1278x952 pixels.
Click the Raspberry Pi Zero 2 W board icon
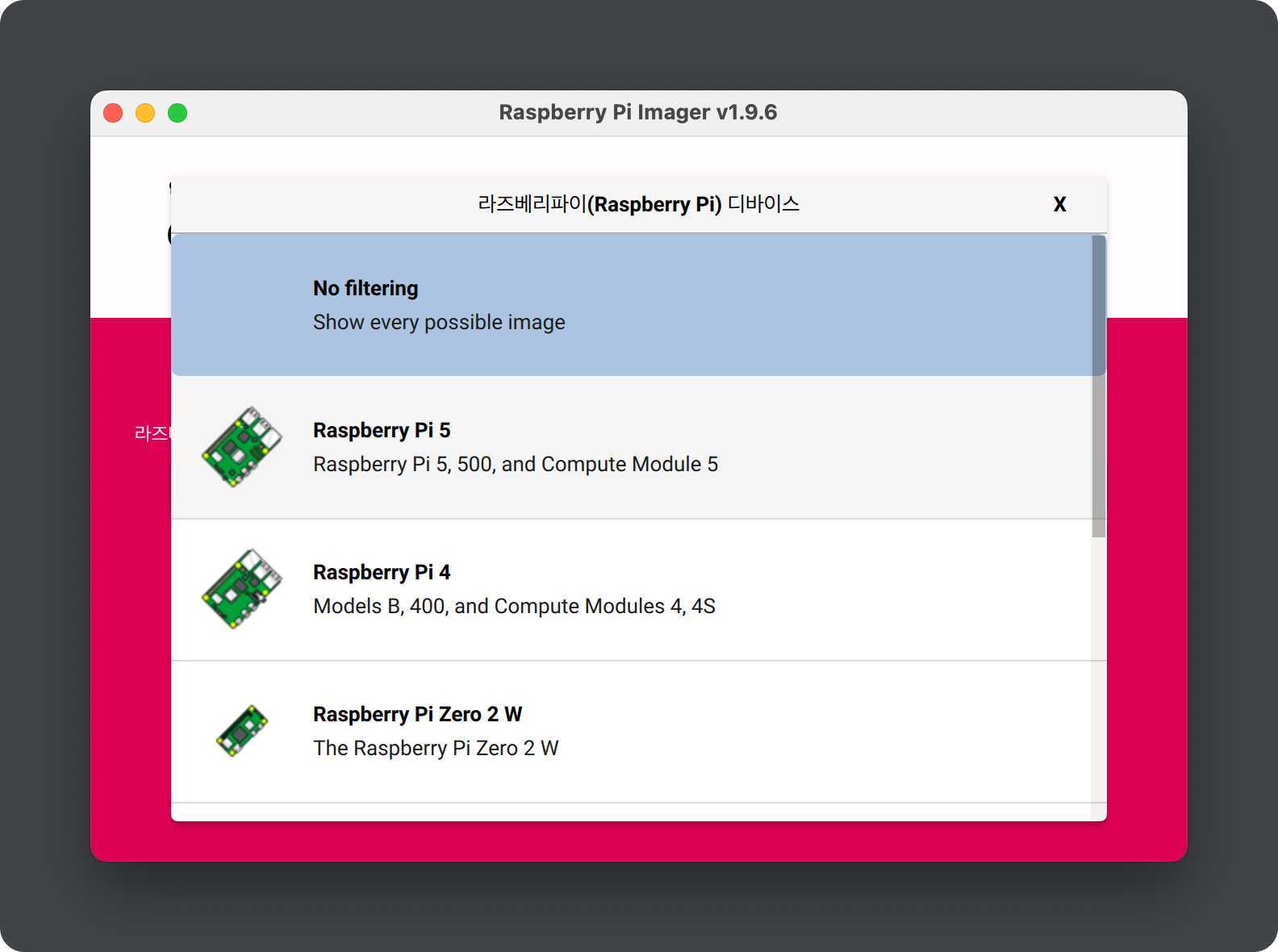242,731
